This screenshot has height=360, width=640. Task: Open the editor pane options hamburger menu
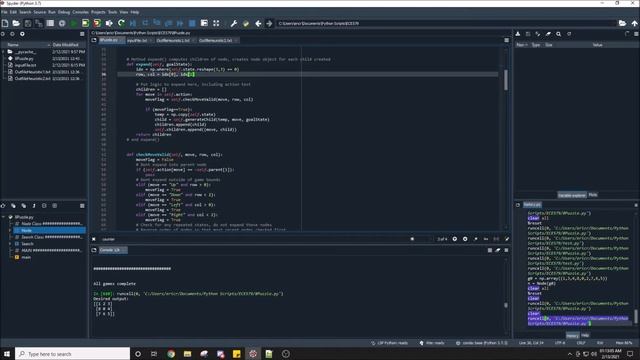507,40
